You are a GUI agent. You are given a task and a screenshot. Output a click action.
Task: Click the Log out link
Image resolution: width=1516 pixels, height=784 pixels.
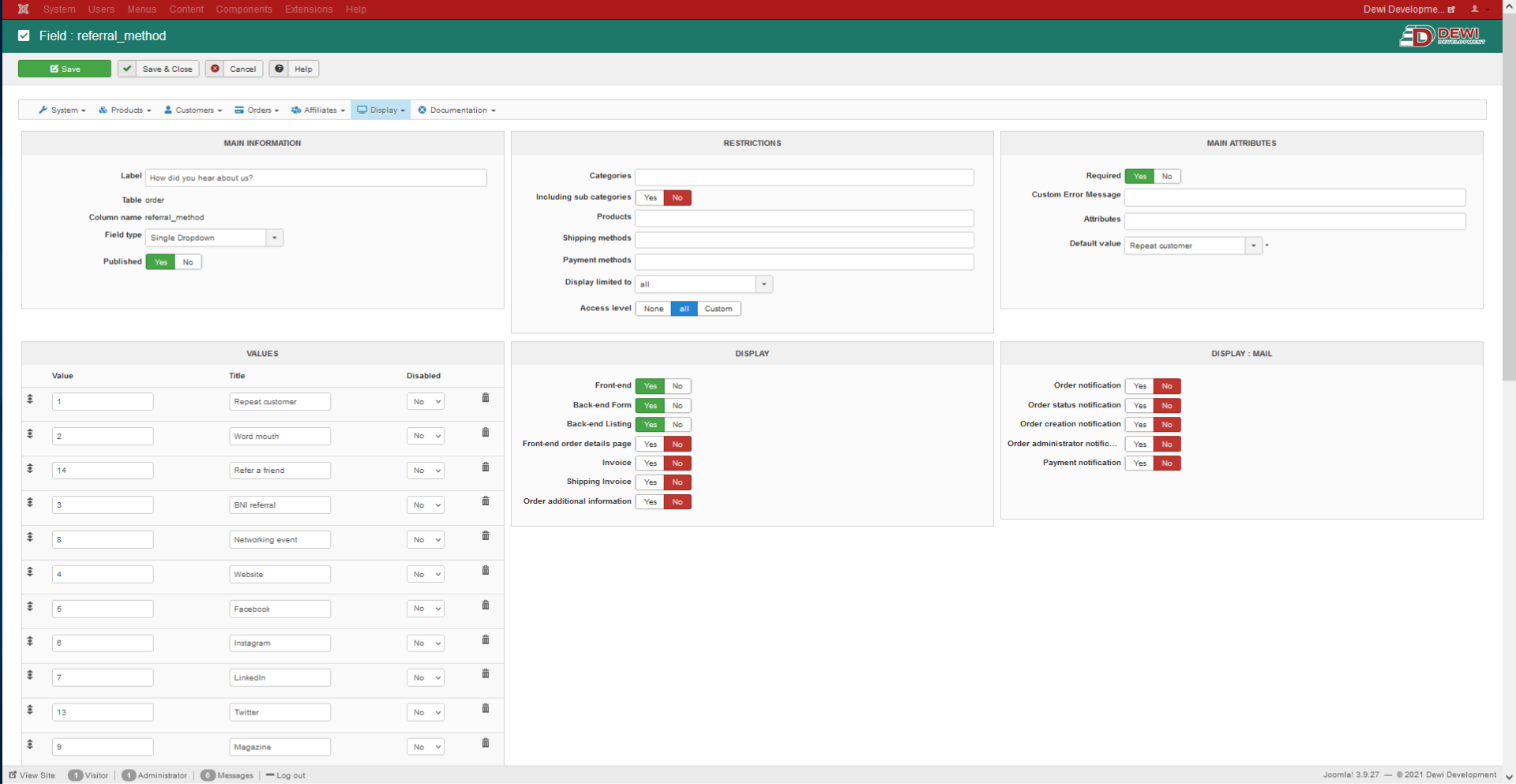coord(286,775)
